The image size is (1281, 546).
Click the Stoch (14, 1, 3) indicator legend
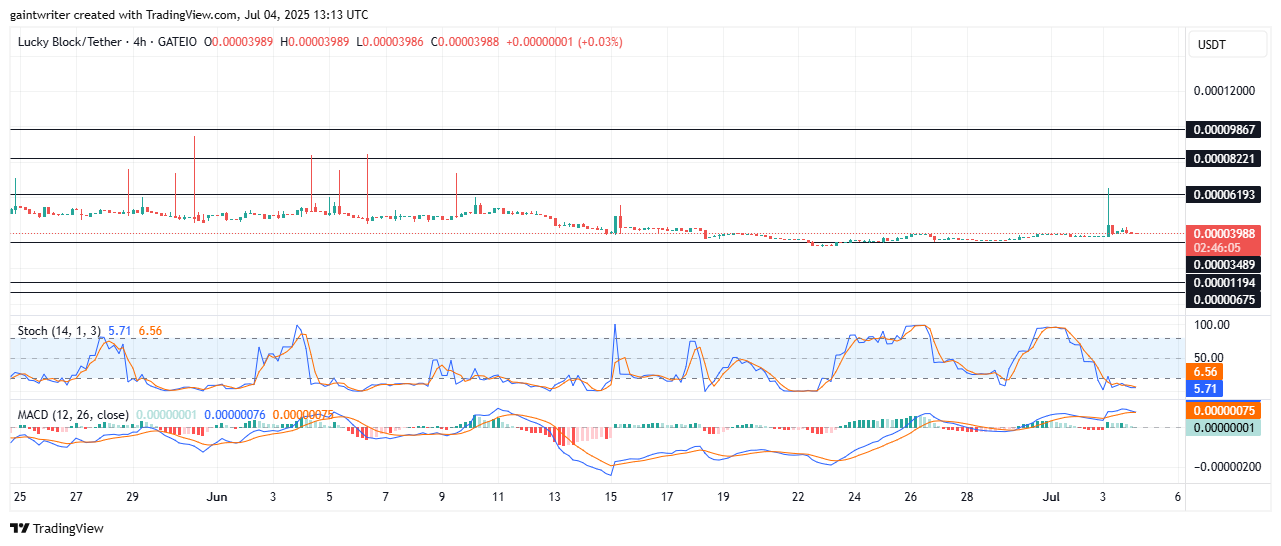tap(58, 329)
